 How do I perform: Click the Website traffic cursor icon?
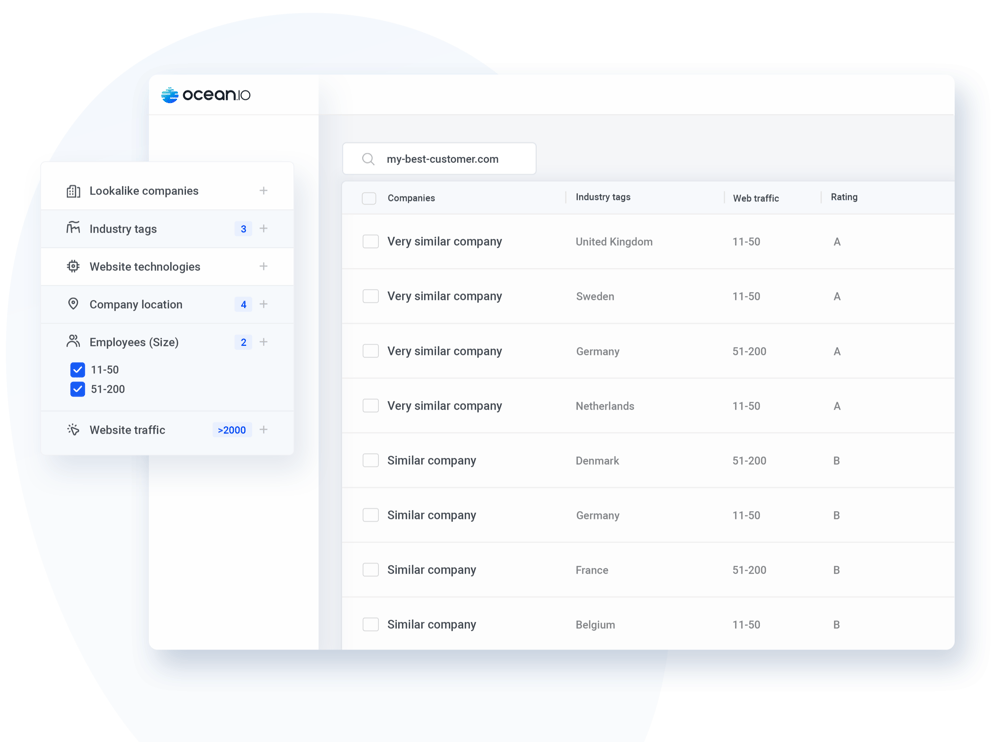pyautogui.click(x=73, y=429)
